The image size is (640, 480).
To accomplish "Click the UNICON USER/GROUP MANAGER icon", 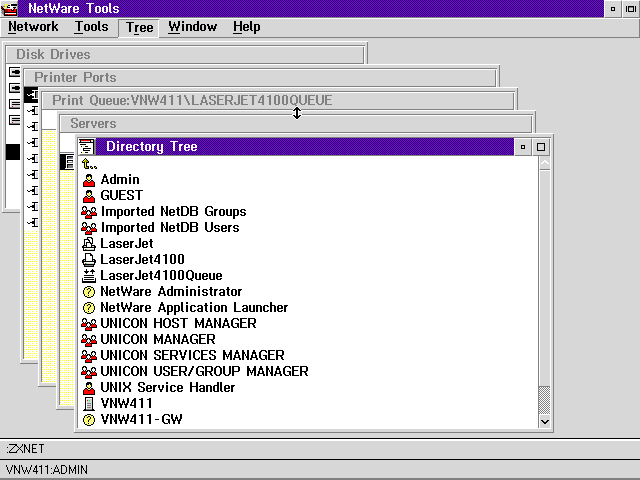I will 89,371.
